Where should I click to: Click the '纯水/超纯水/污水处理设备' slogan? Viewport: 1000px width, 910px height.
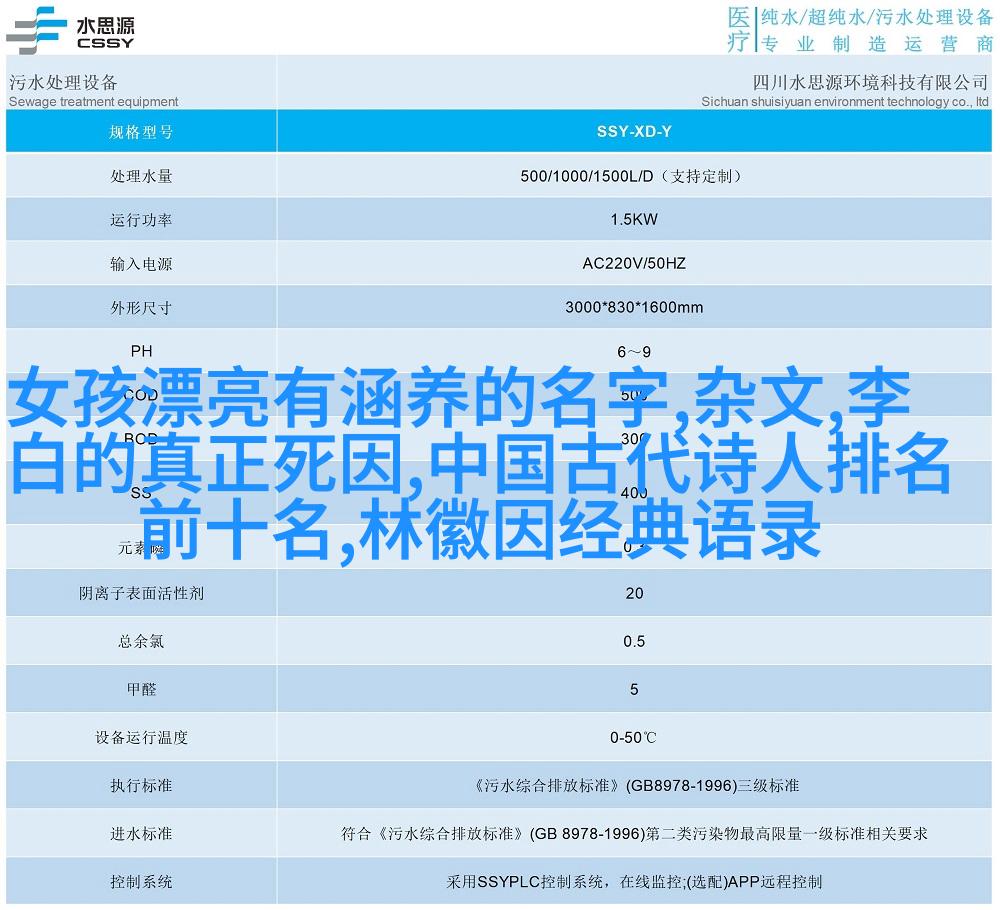(877, 17)
